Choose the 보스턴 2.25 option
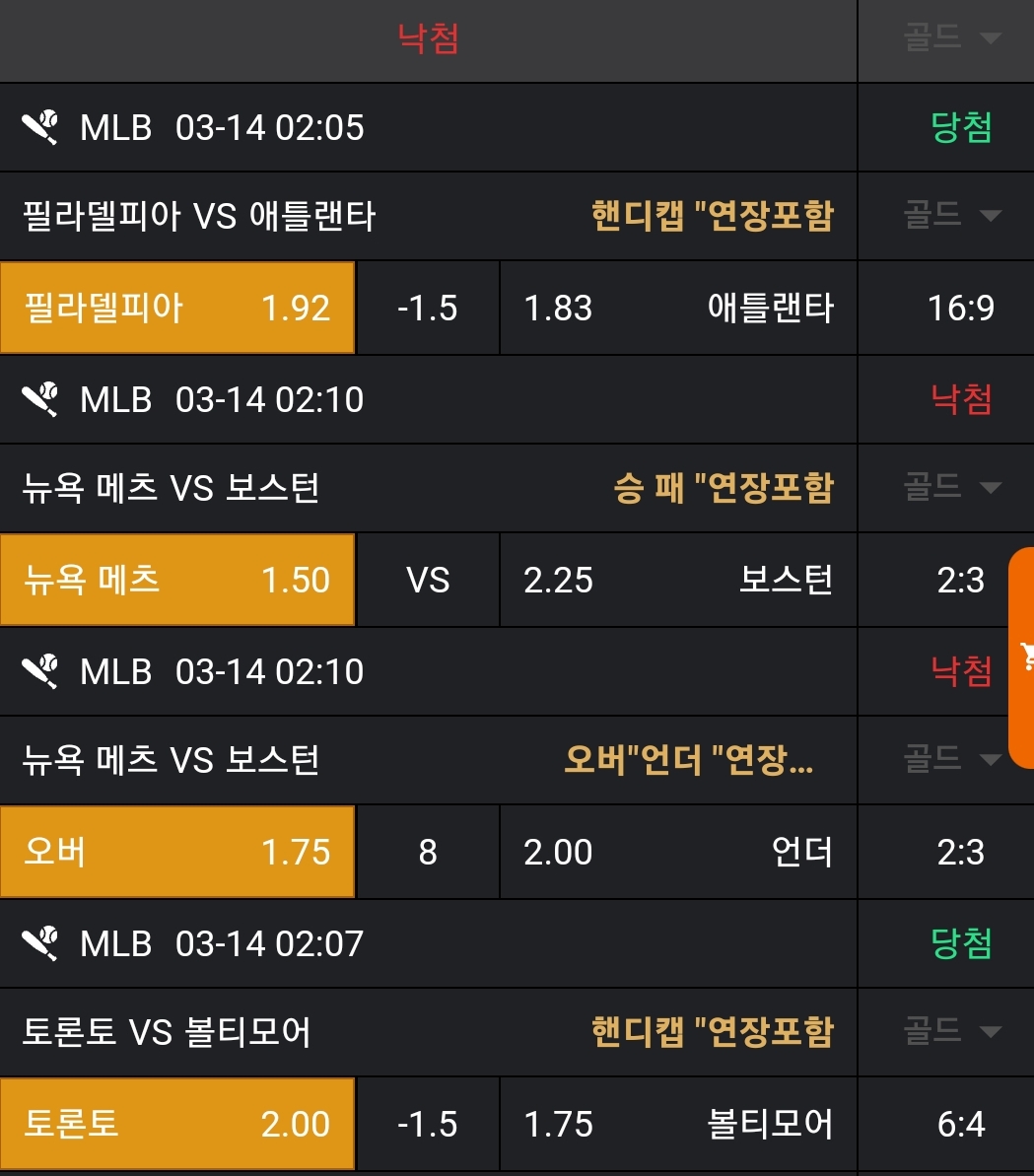The height and width of the screenshot is (1176, 1034). (678, 581)
